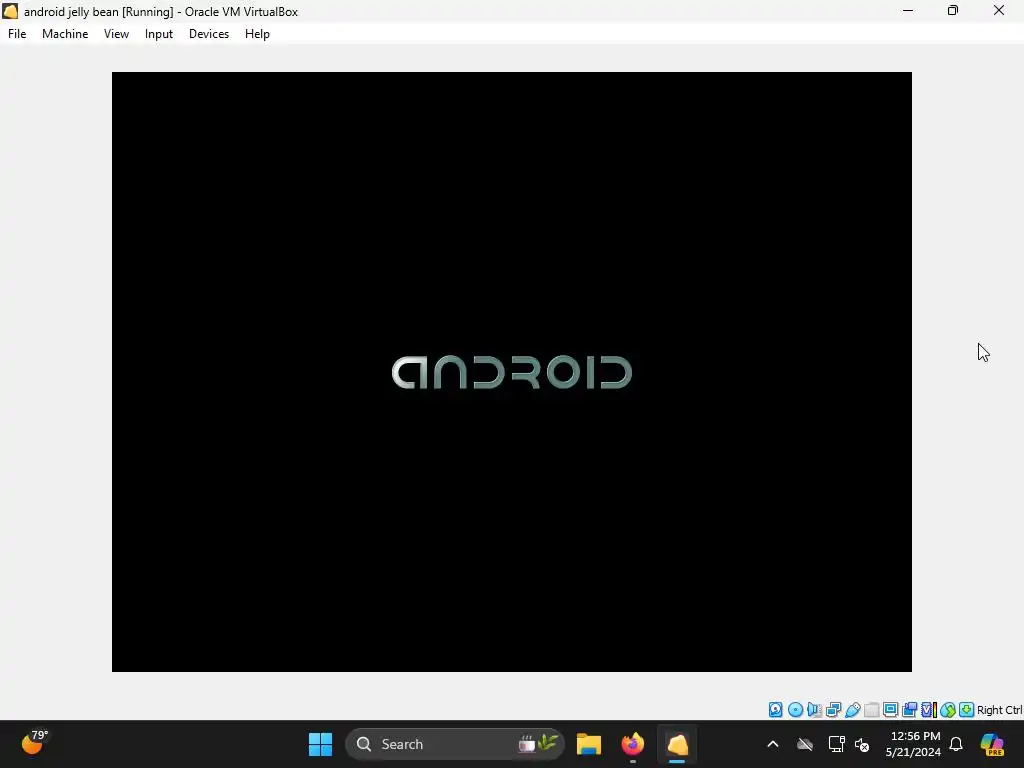Click the mouse integration status icon

click(x=948, y=710)
